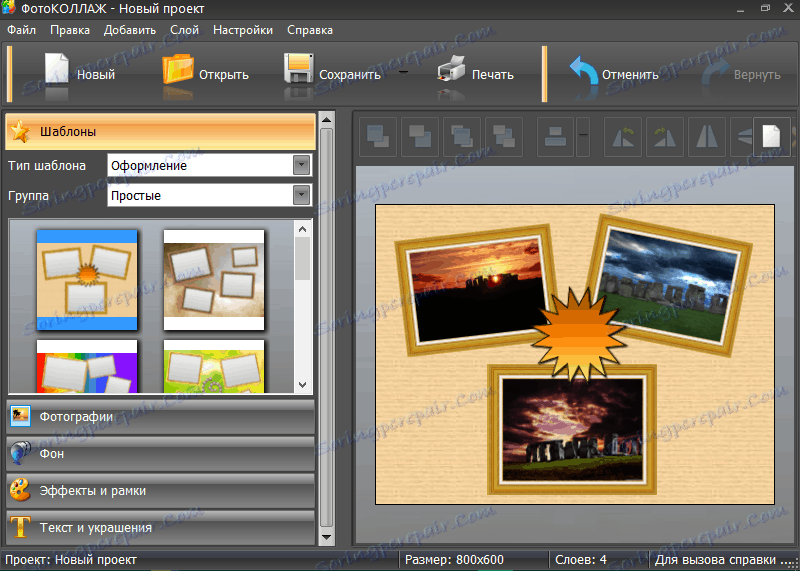Screen dimensions: 800x571
Task: Click the align layers icon
Action: pos(556,137)
